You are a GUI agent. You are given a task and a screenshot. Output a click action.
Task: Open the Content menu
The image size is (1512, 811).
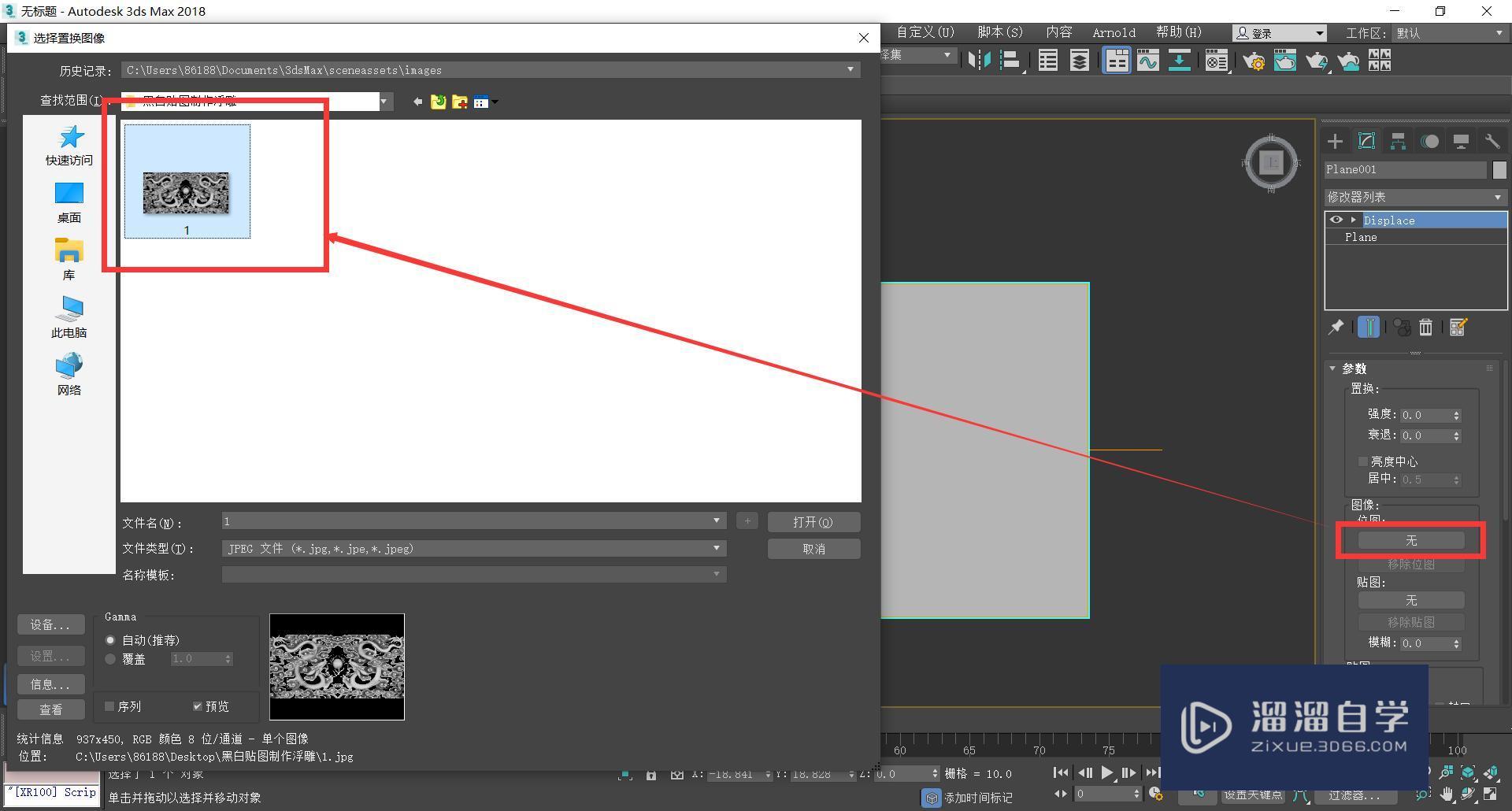1059,32
